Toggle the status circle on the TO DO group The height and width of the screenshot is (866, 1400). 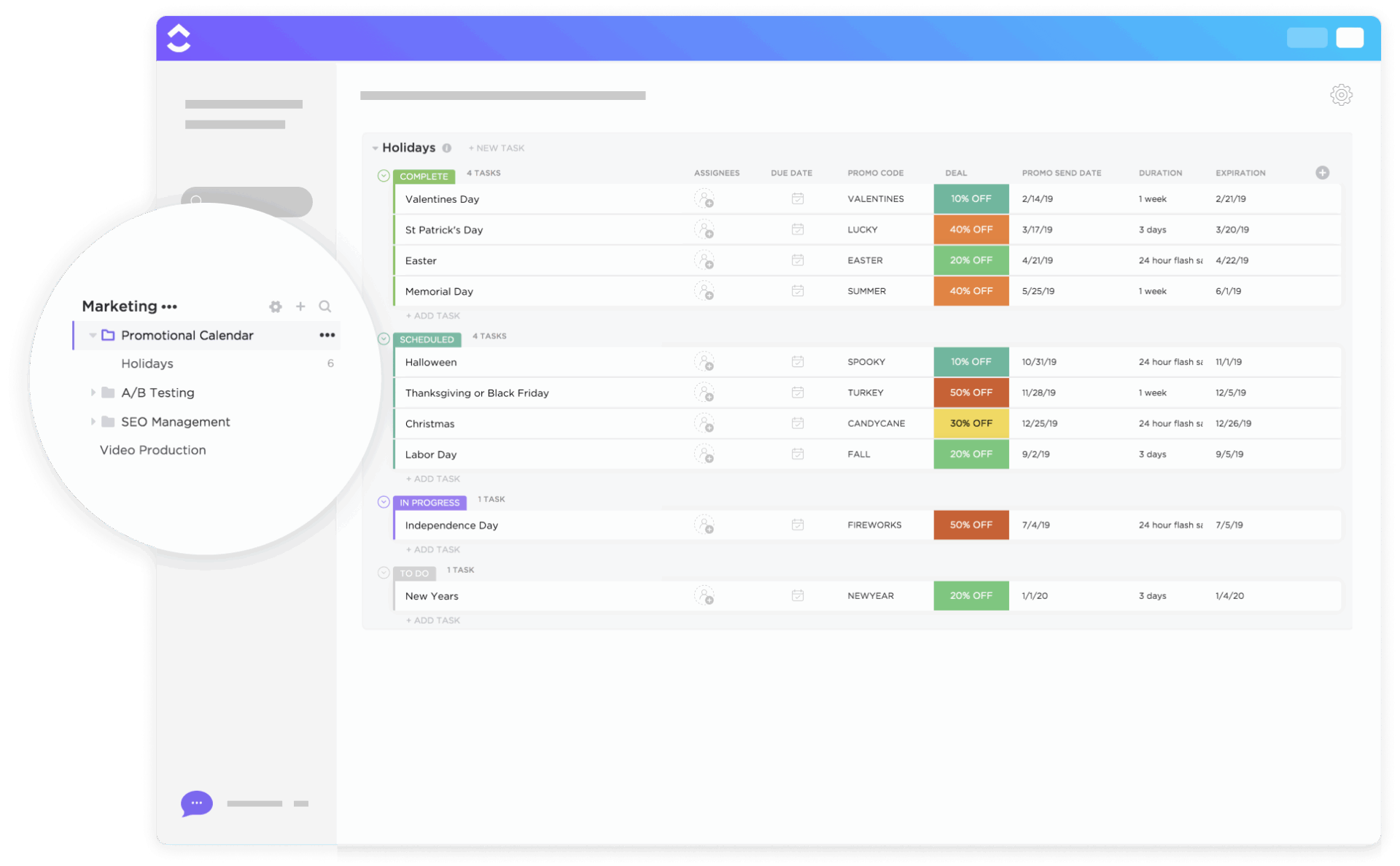(x=384, y=573)
